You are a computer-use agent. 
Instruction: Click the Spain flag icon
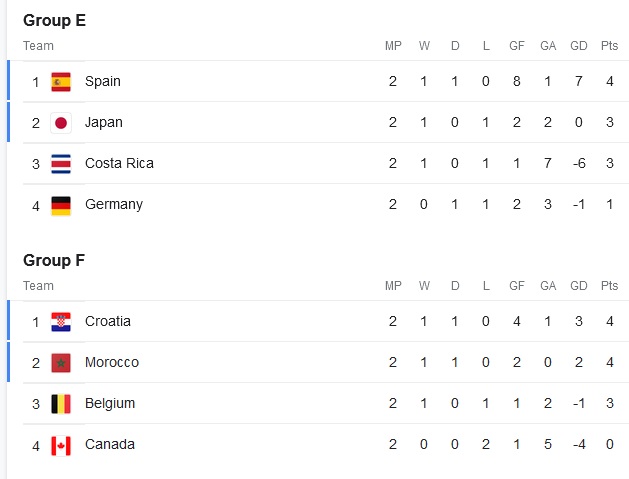[x=61, y=81]
